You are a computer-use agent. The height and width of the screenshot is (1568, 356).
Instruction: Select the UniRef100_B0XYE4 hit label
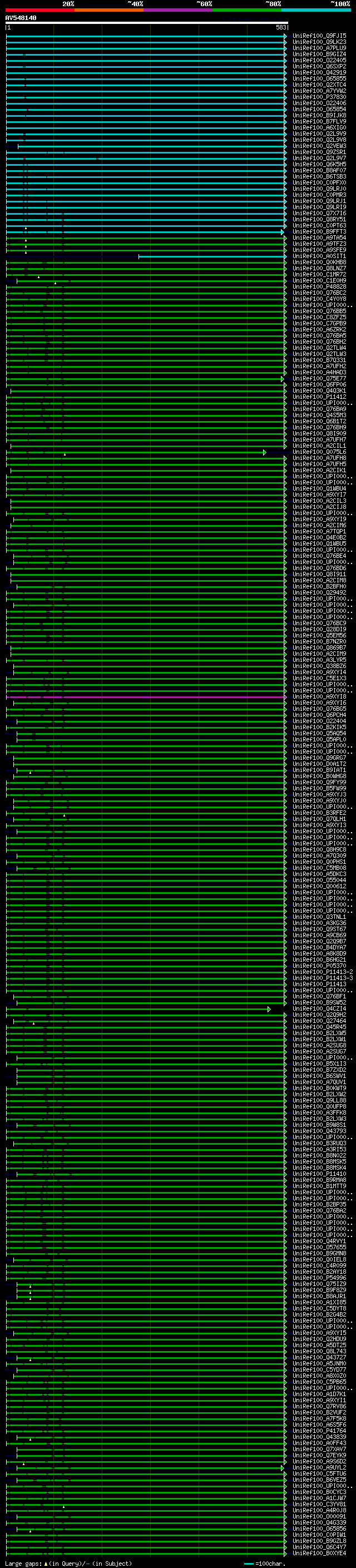pyautogui.click(x=319, y=1554)
